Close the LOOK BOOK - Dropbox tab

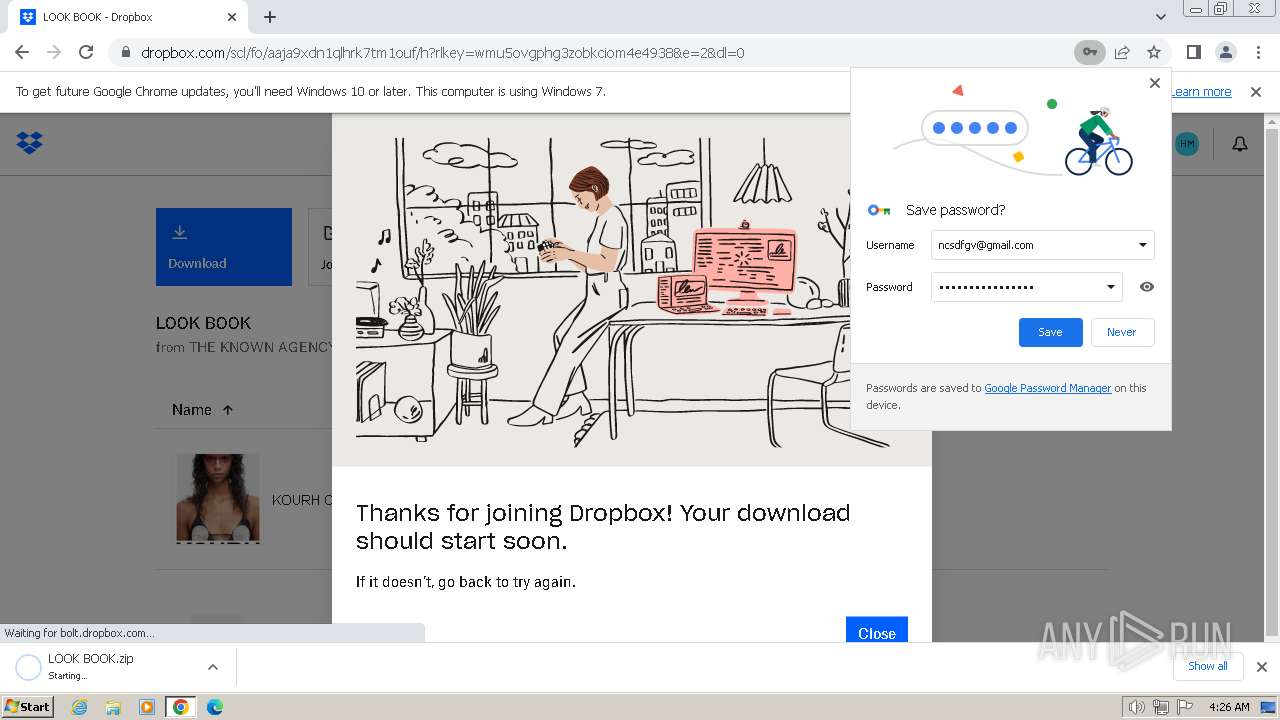231,17
